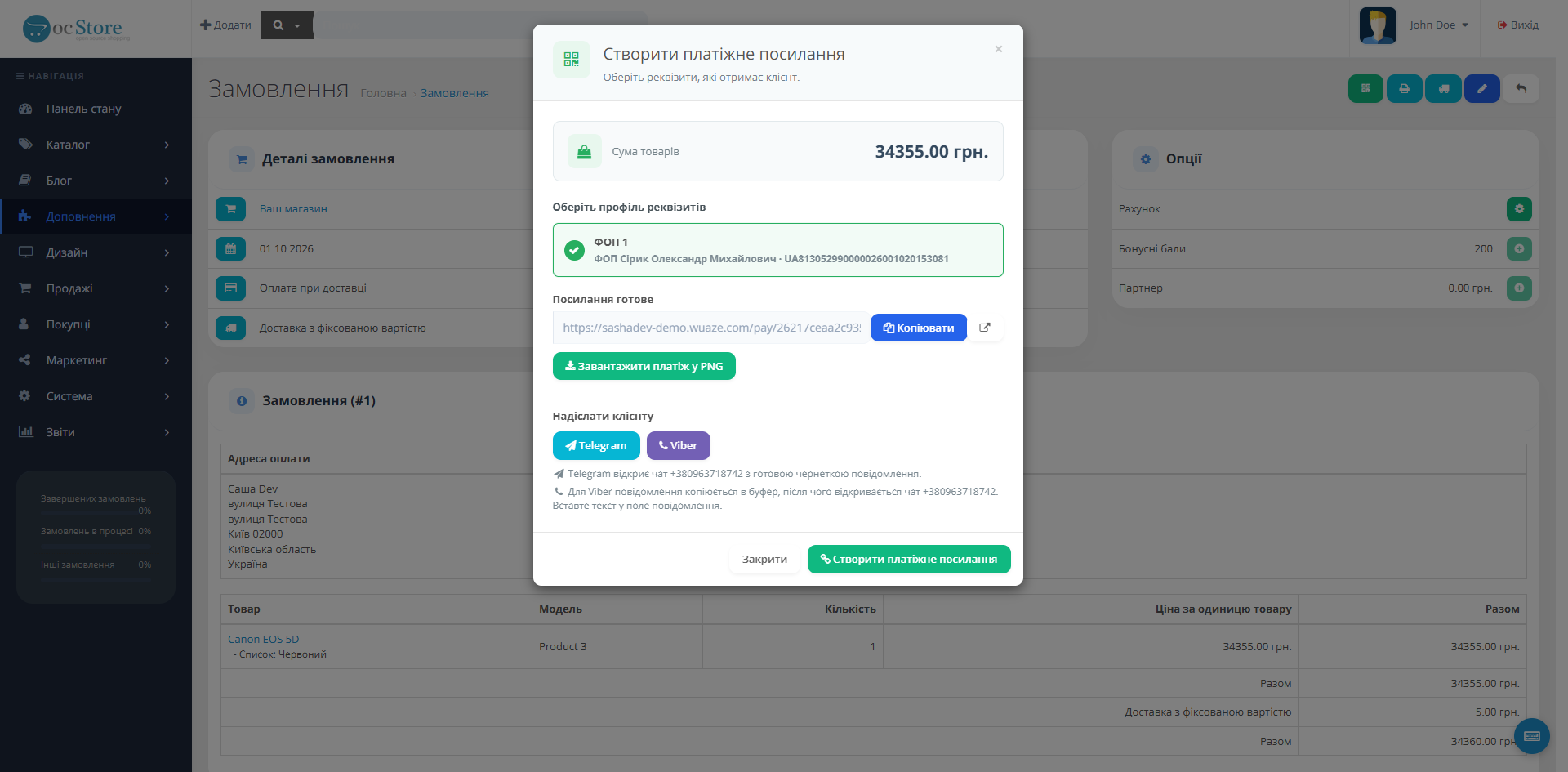1568x772 pixels.
Task: Click Створити платіжне посилання green button
Action: (x=909, y=560)
